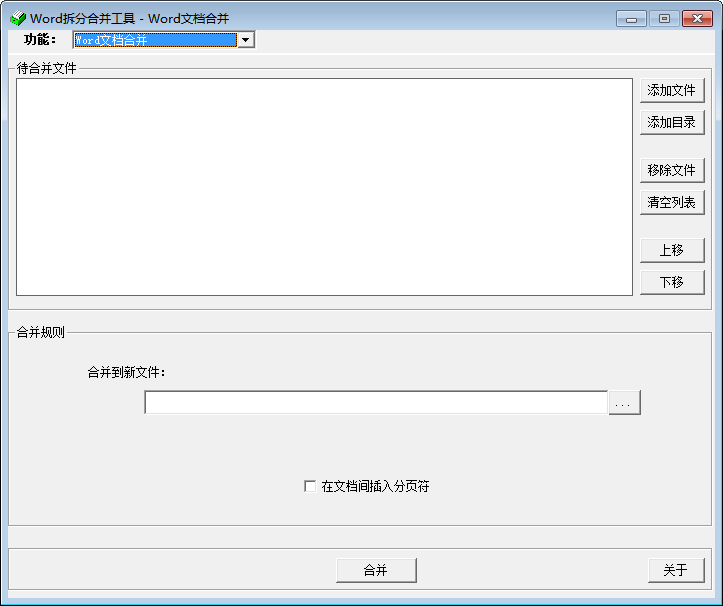The image size is (723, 606).
Task: Maximize the Word拆分合并工具 window
Action: 663,18
